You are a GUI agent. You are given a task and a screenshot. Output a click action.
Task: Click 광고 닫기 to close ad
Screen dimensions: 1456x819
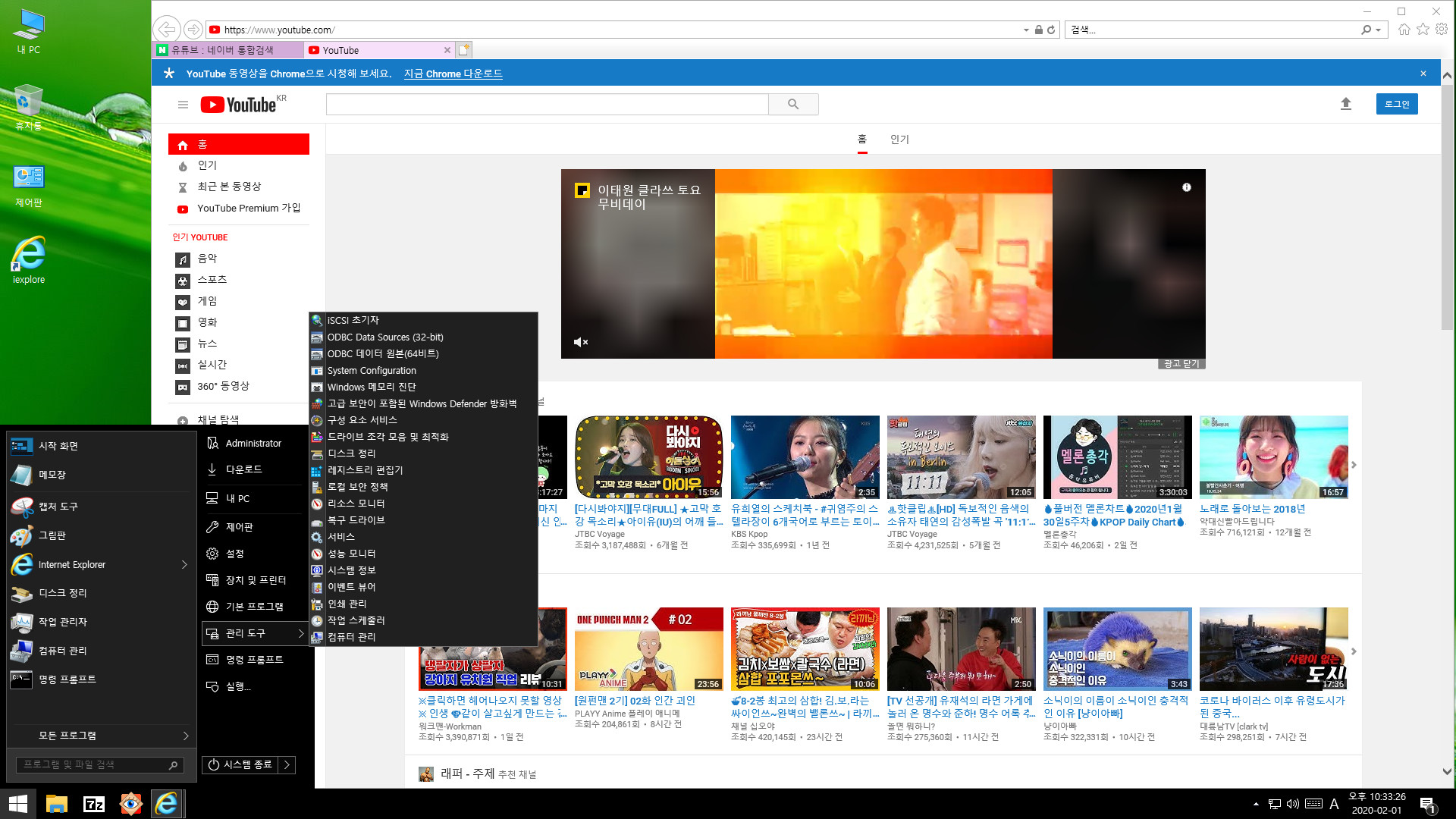[1181, 364]
